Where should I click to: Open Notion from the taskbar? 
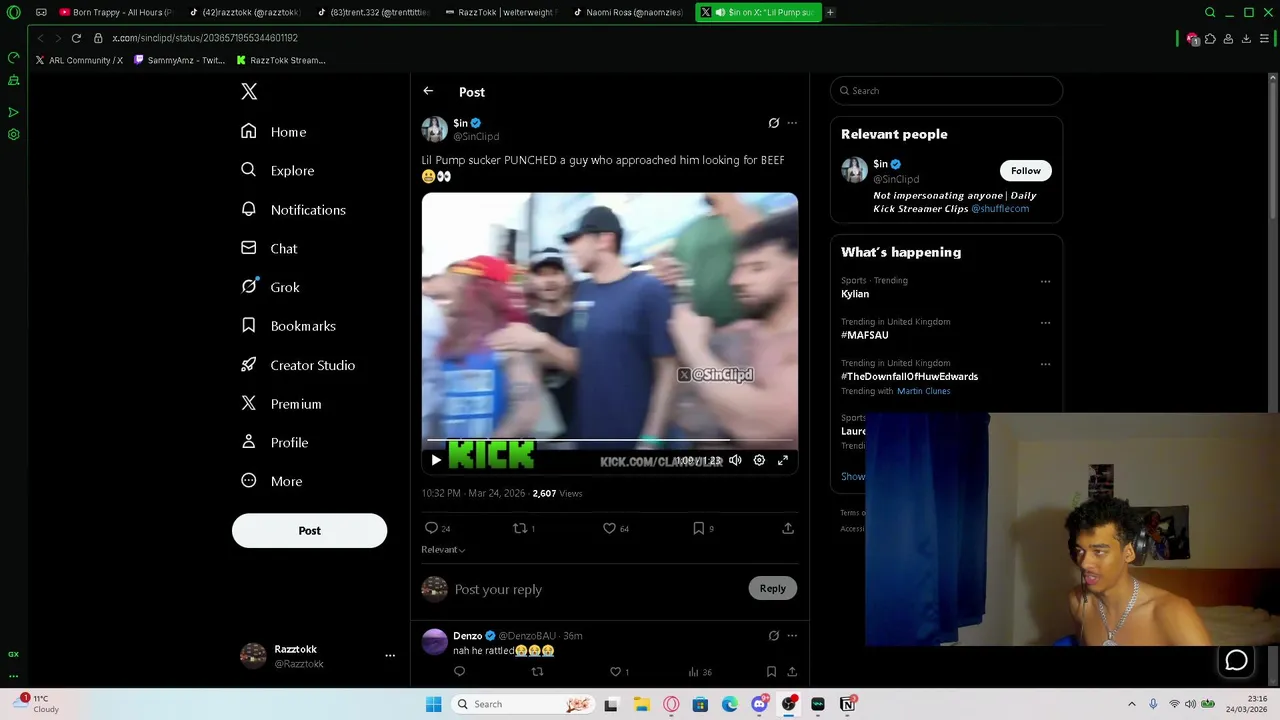(x=848, y=704)
